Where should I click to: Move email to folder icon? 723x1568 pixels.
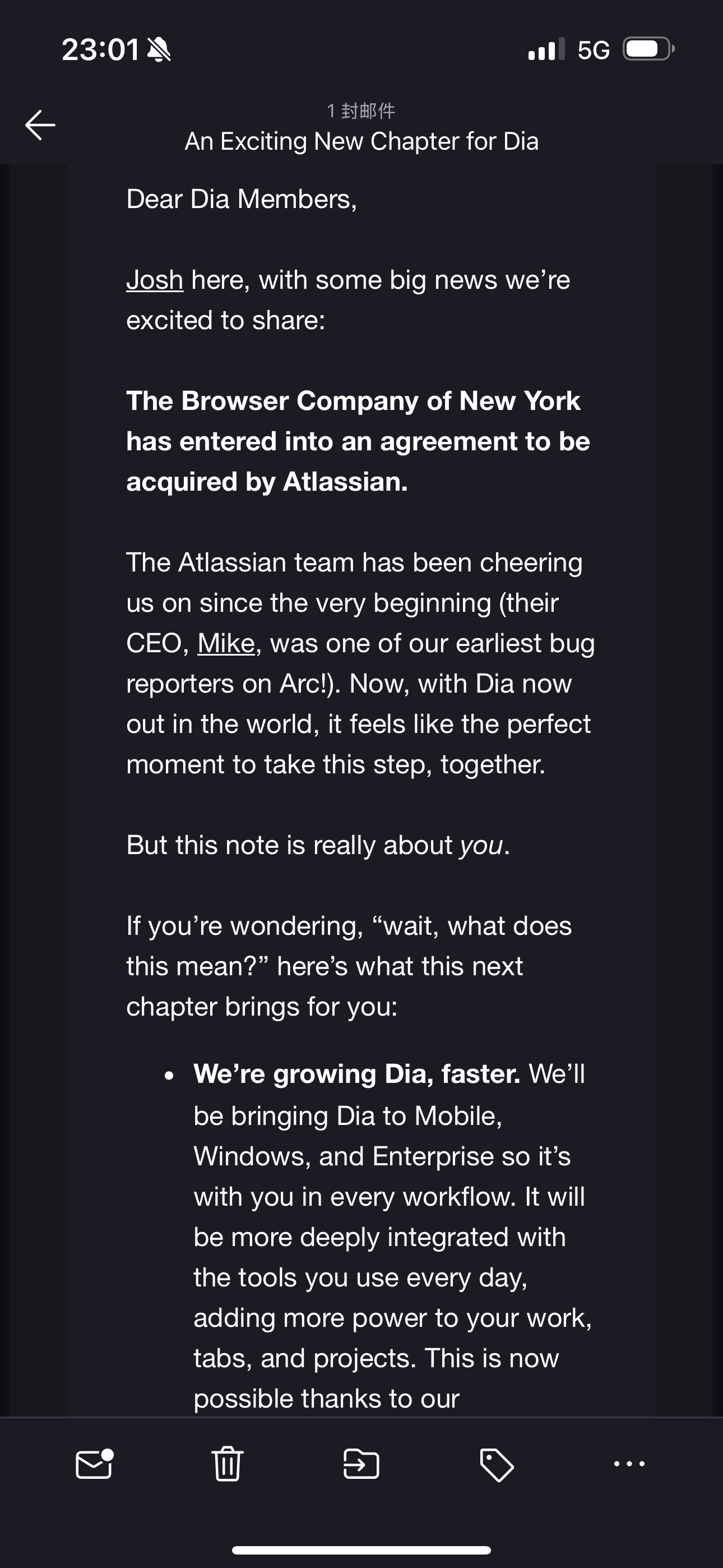(361, 1464)
